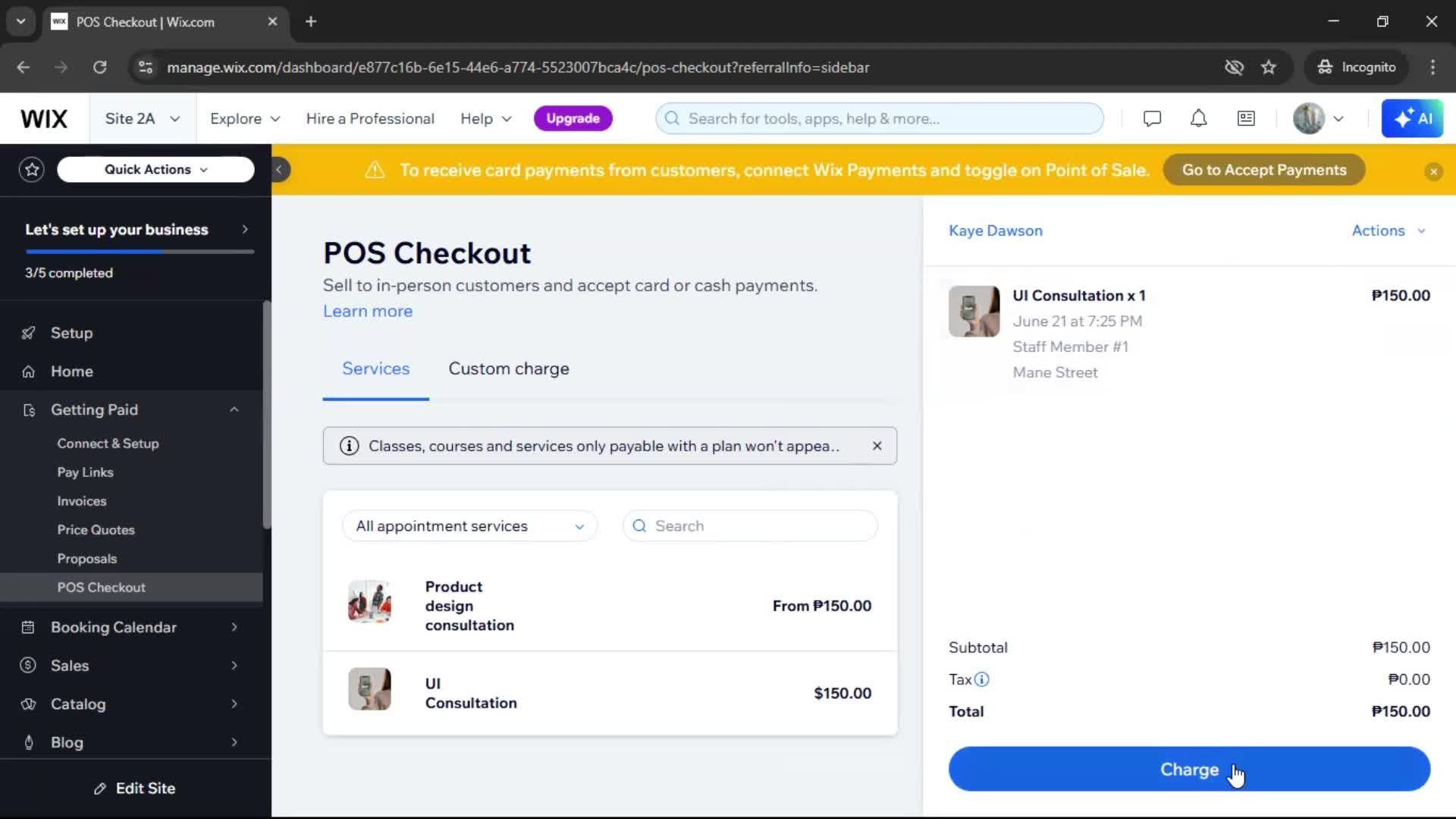Open Price Quotes
Screen dimensions: 1456x819
(x=96, y=530)
